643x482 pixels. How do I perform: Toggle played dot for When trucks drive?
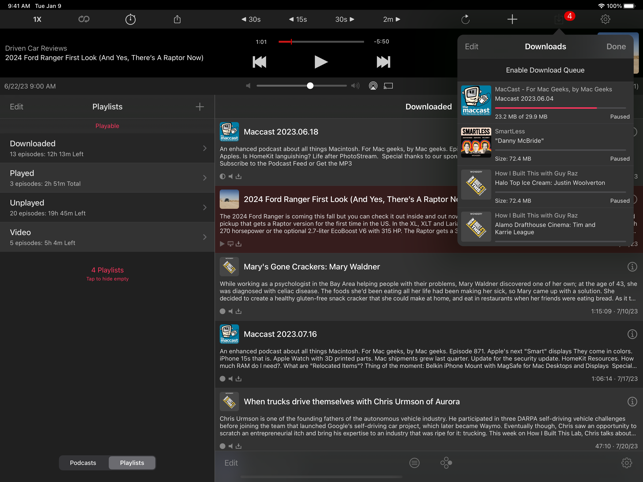coord(222,446)
